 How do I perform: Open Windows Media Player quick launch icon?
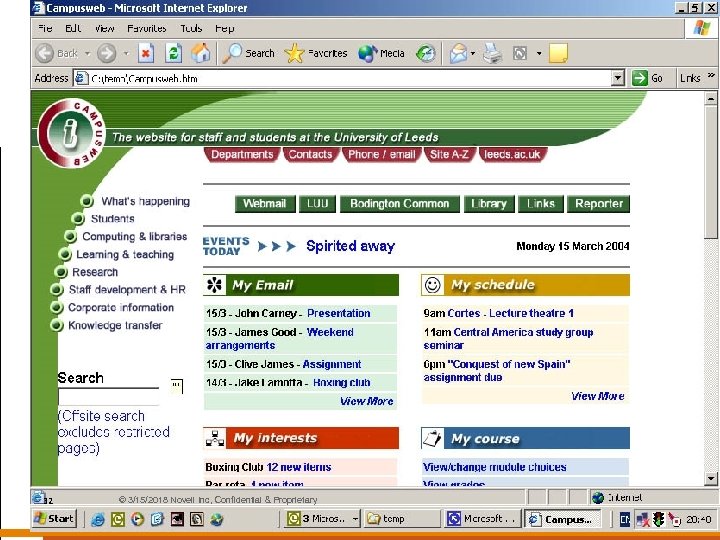(137, 519)
